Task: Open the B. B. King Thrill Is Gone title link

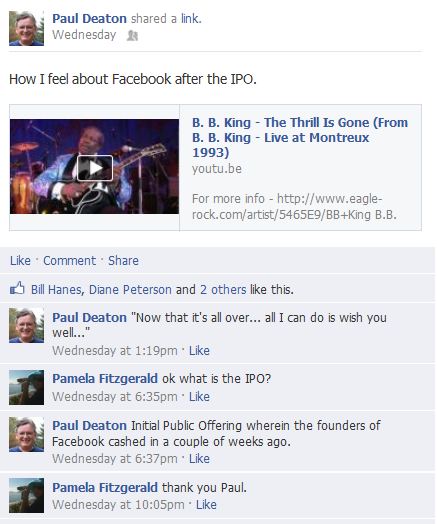Action: (x=300, y=137)
